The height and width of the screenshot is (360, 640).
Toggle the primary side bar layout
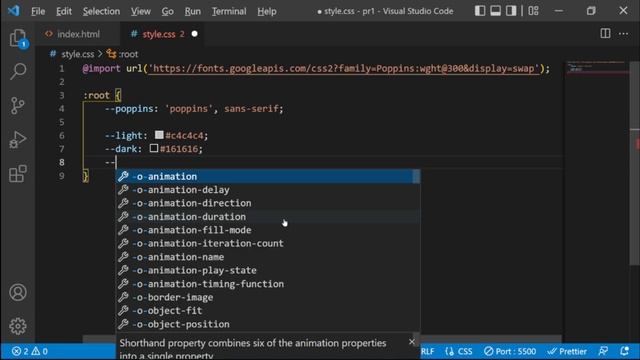(480, 11)
